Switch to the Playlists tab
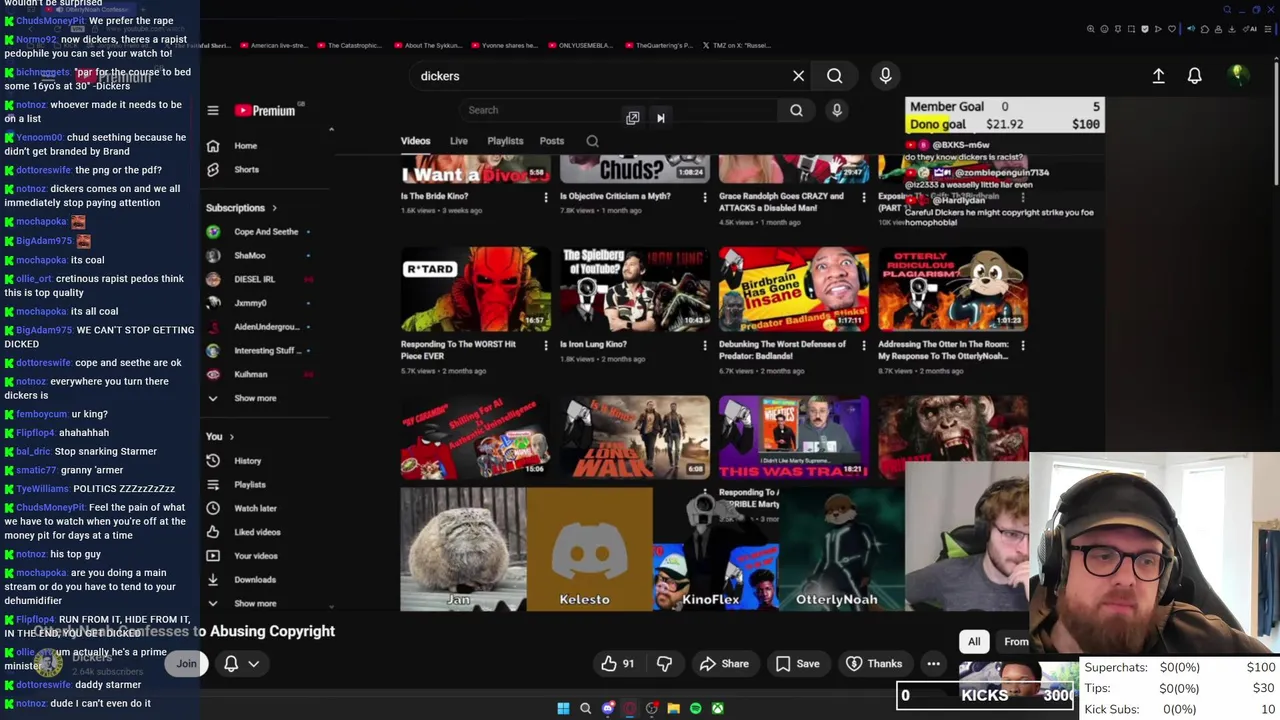The image size is (1280, 720). click(505, 141)
